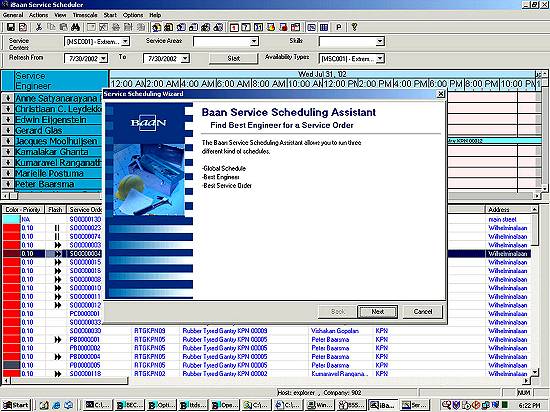
Task: Expand the Peter Baarsma engineer row arrow
Action: tap(8, 184)
